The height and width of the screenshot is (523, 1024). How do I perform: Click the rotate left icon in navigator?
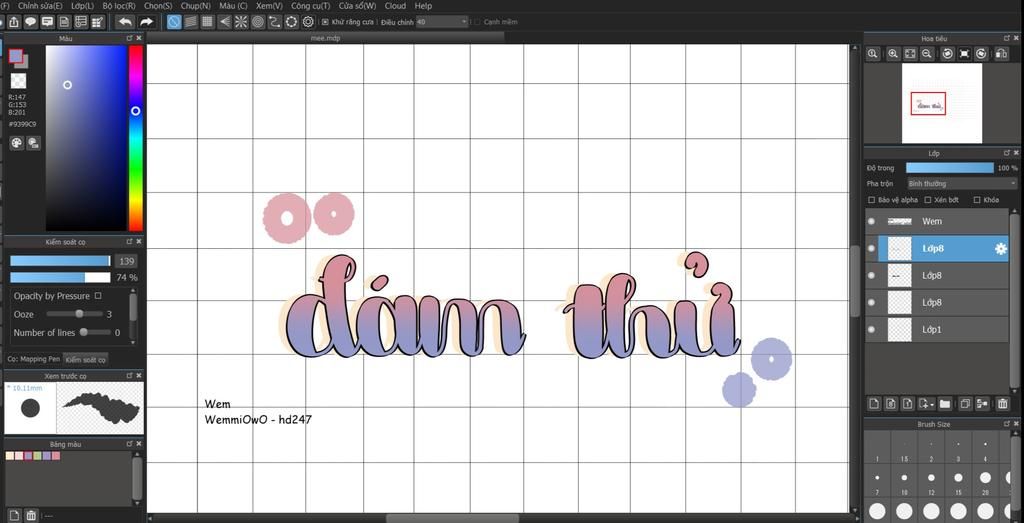pos(947,54)
